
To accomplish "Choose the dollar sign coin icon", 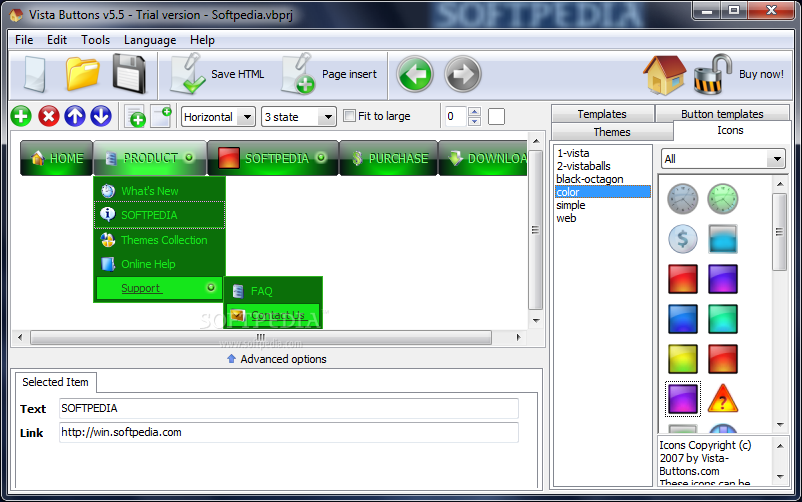I will click(x=682, y=238).
